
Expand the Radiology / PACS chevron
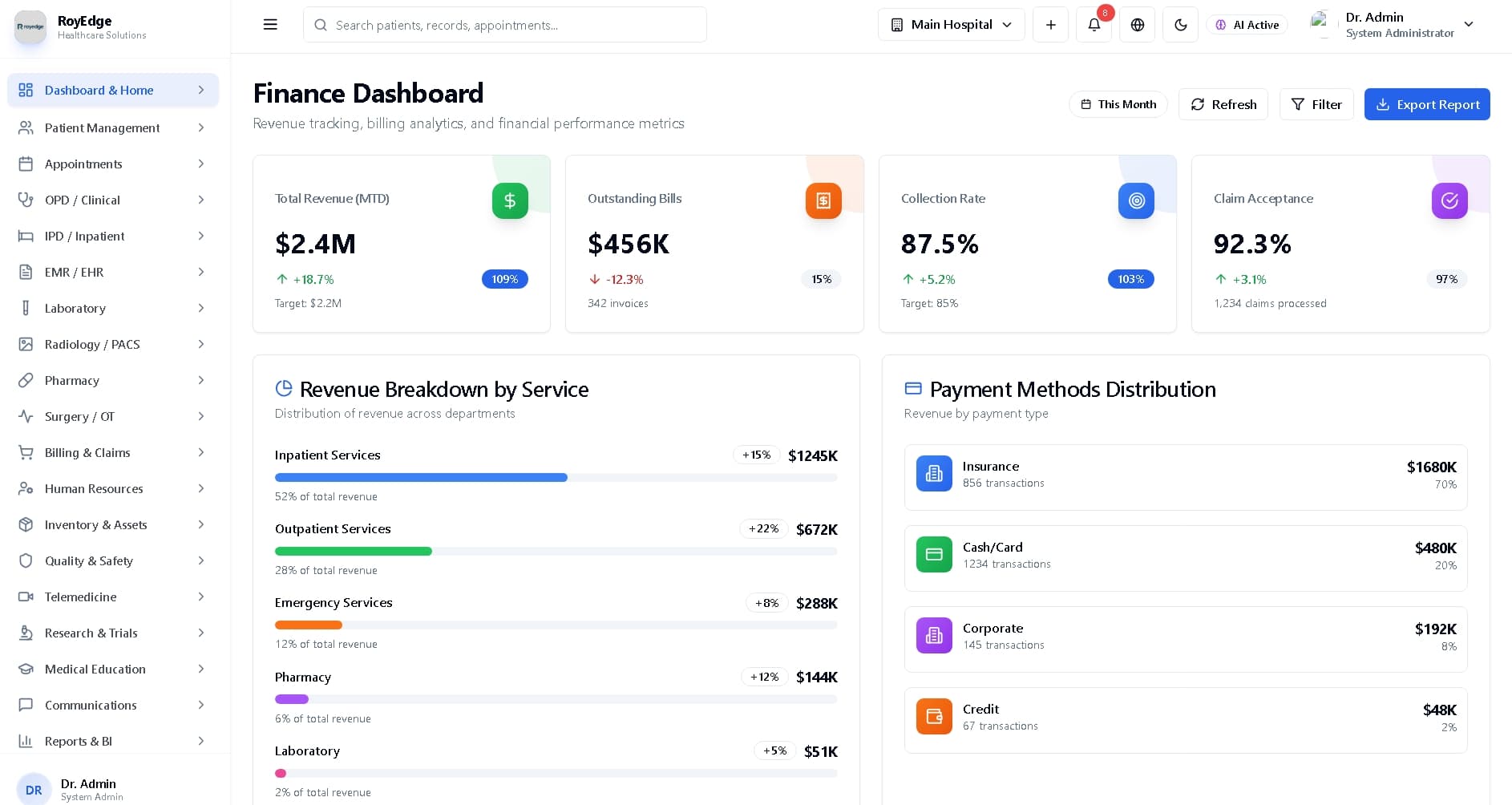click(201, 344)
